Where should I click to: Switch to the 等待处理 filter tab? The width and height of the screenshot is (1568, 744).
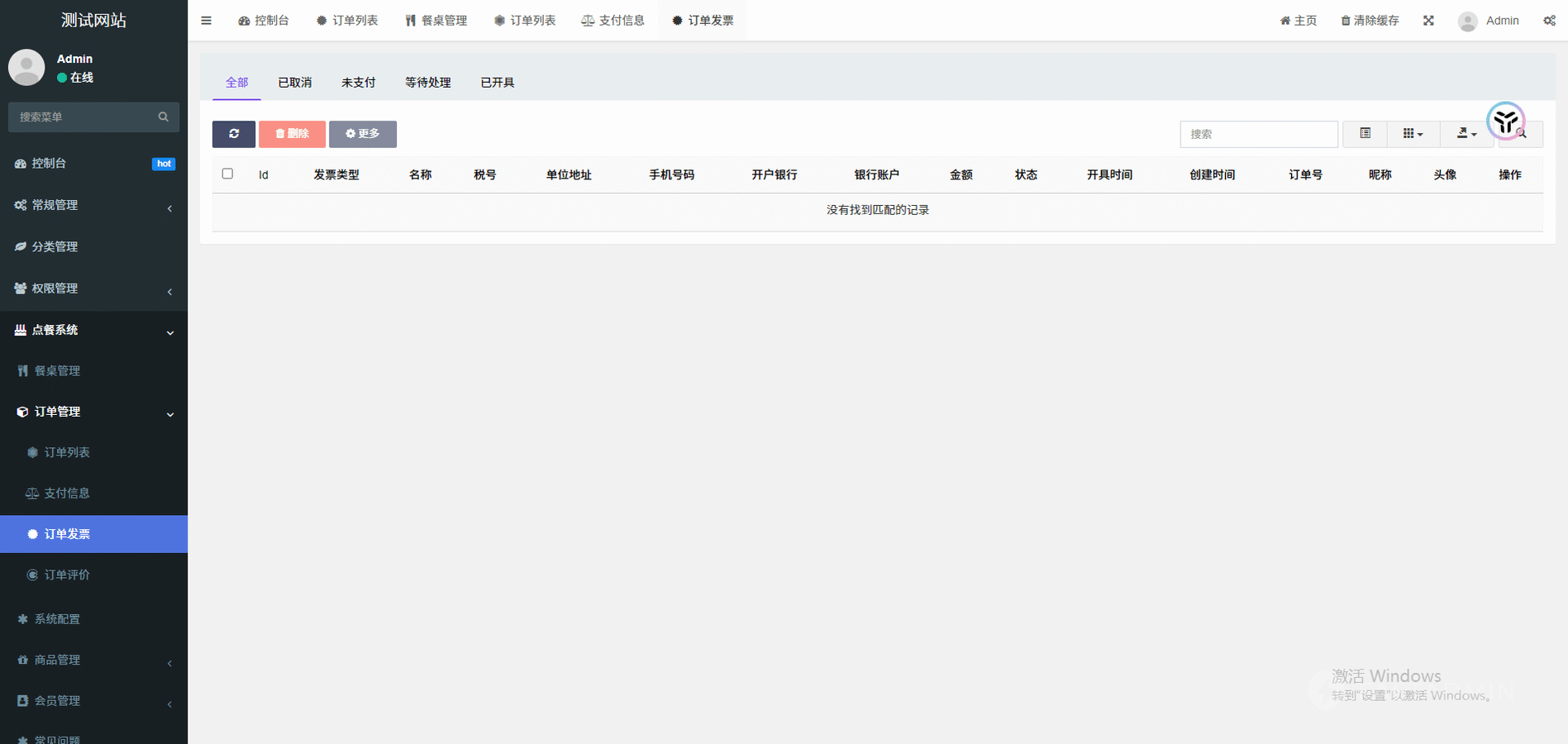tap(427, 83)
